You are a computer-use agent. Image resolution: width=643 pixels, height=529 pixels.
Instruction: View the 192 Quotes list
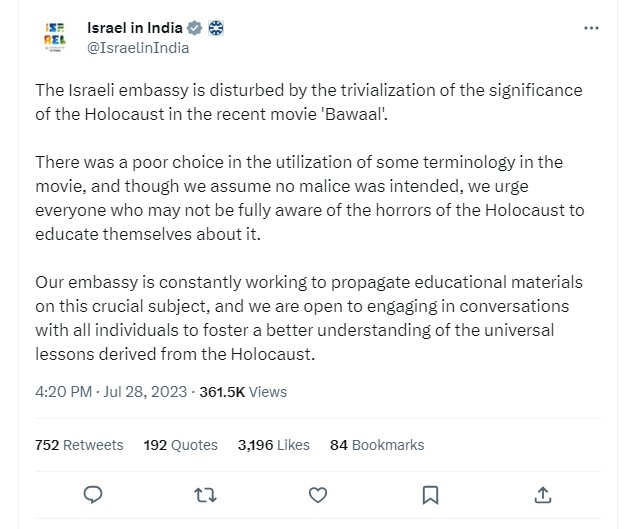pyautogui.click(x=181, y=445)
